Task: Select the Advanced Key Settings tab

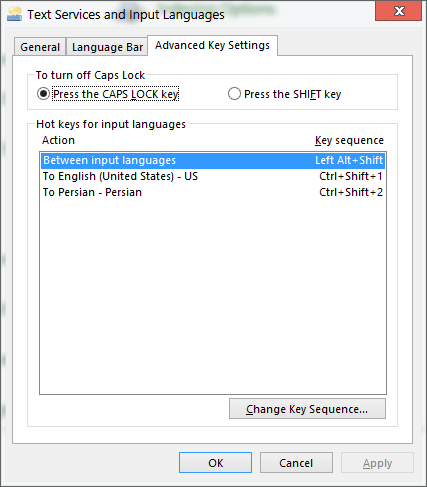Action: [x=212, y=45]
